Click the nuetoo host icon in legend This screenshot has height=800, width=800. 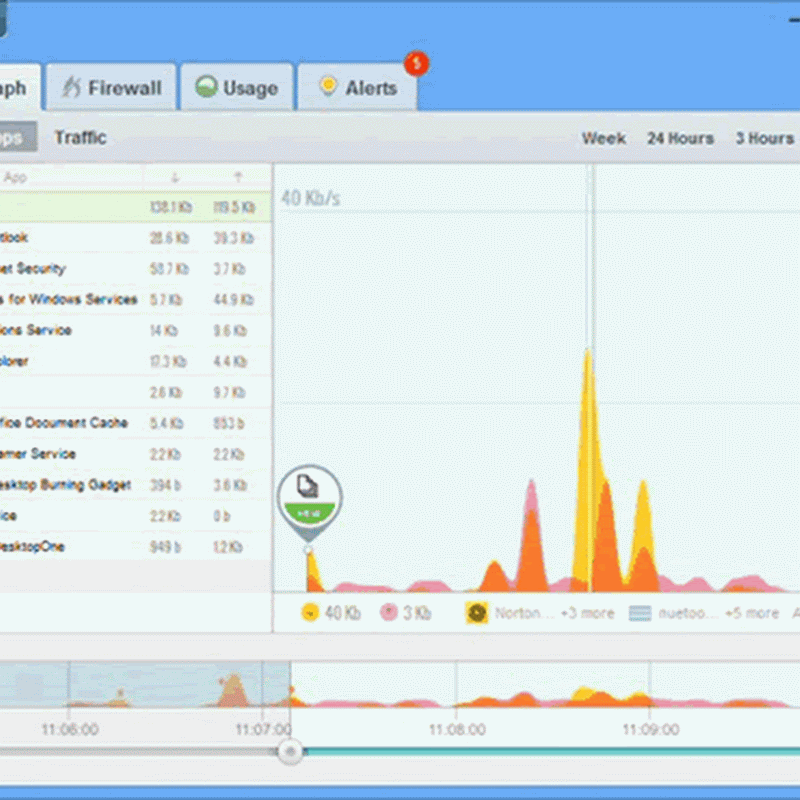(640, 613)
